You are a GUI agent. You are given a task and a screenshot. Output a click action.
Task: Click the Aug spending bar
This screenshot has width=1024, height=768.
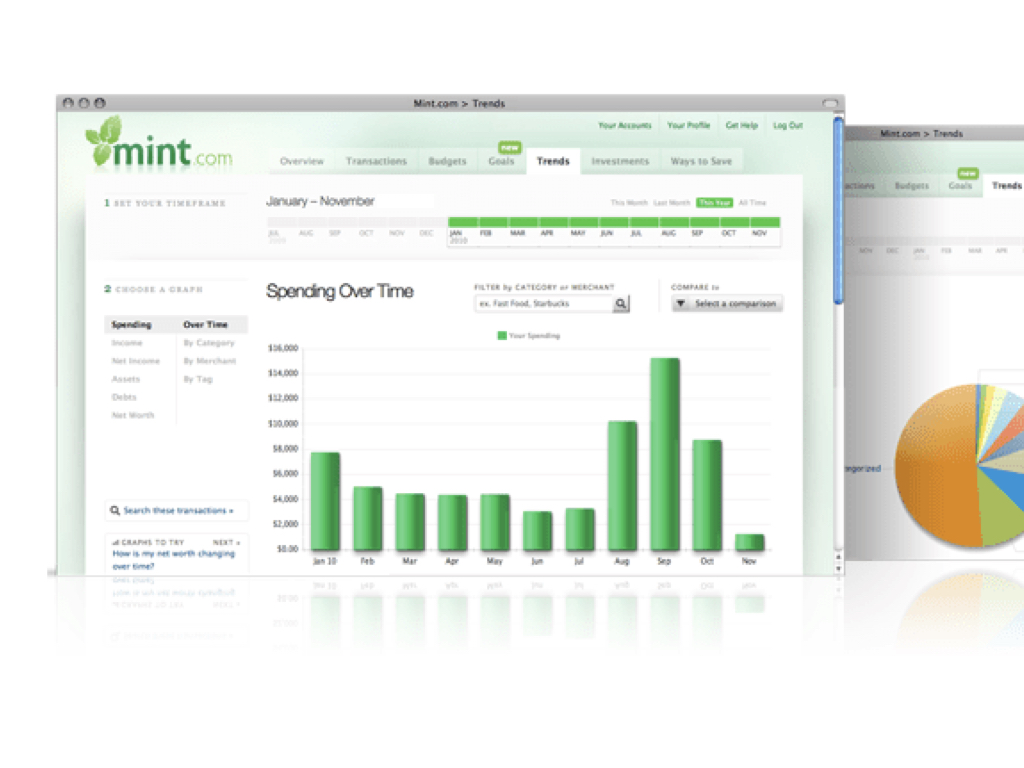tap(622, 485)
